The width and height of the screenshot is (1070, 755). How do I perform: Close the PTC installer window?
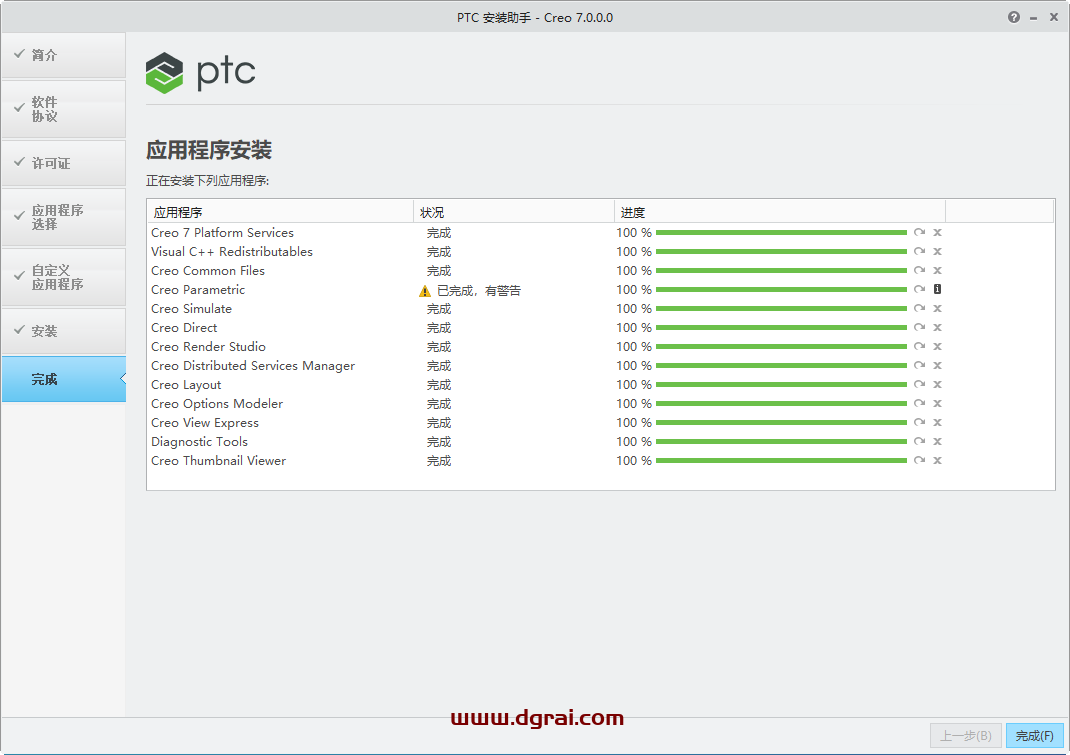point(1054,18)
